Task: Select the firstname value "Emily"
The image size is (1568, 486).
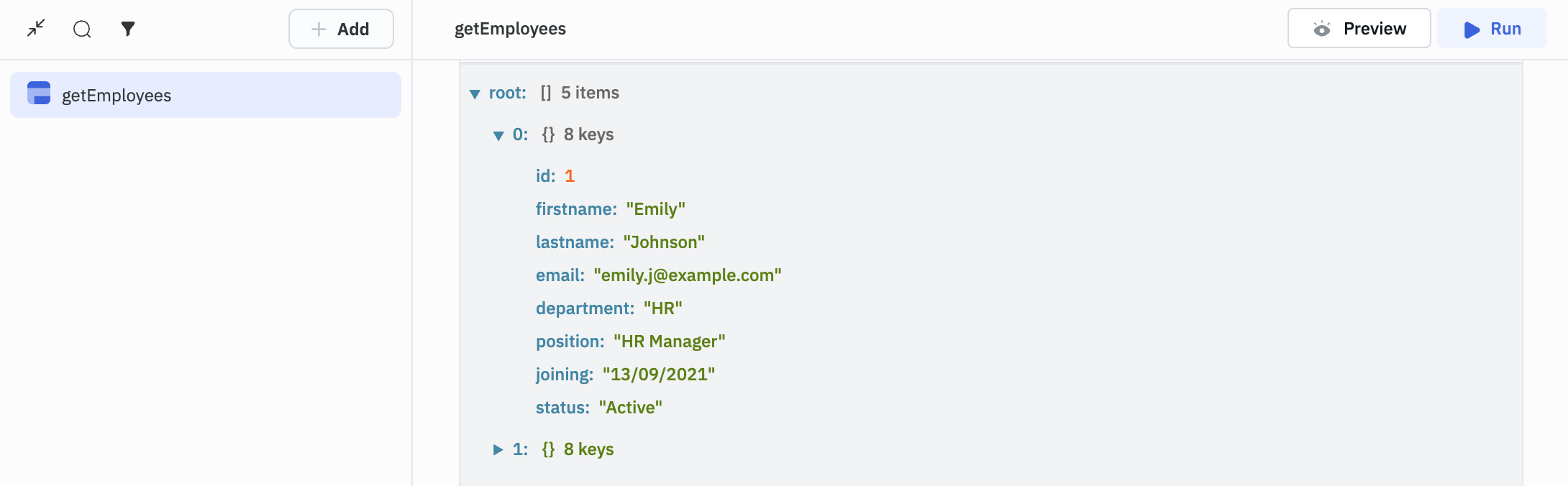Action: (x=655, y=209)
